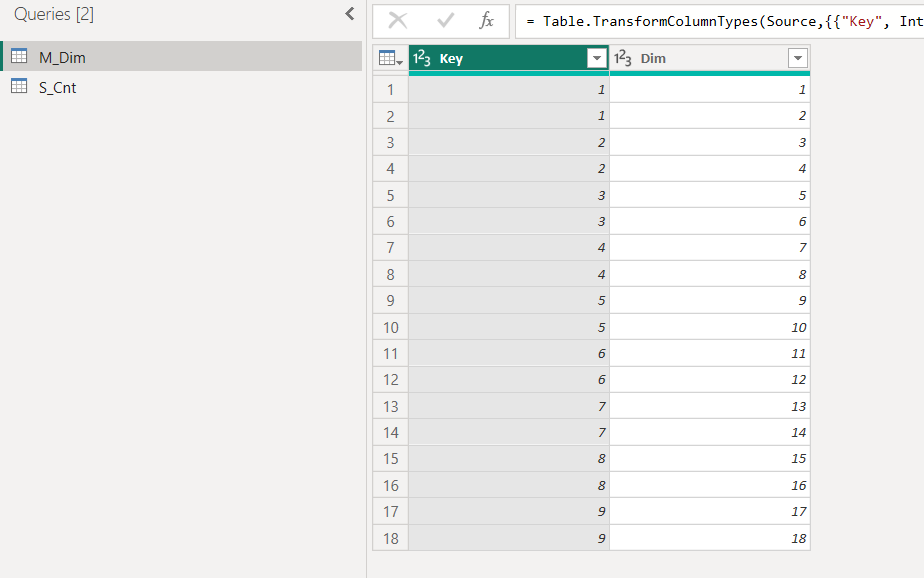Click the Key cell in row 3
The height and width of the screenshot is (578, 924).
coord(509,143)
